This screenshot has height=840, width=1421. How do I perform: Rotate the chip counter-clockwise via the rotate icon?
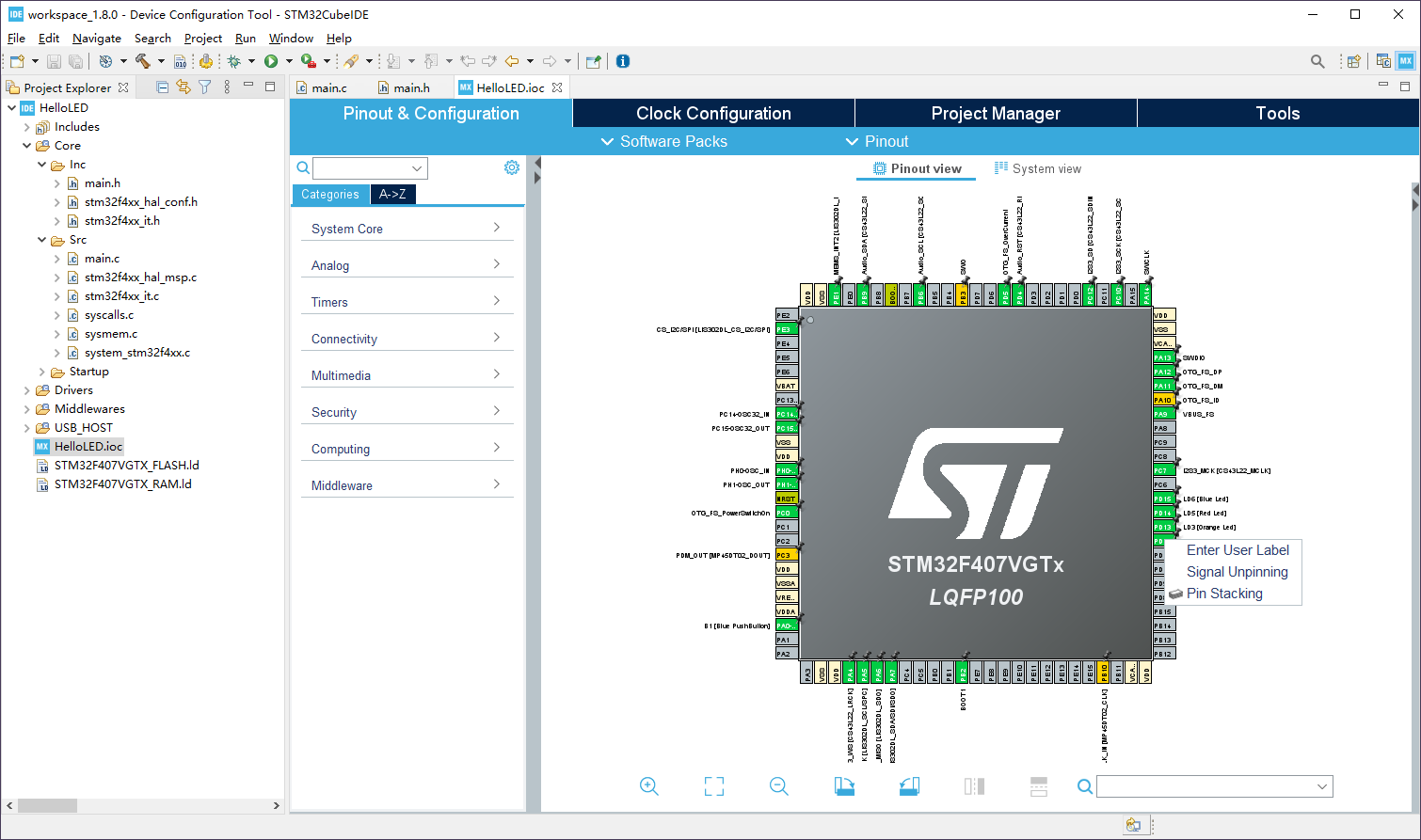tap(908, 785)
